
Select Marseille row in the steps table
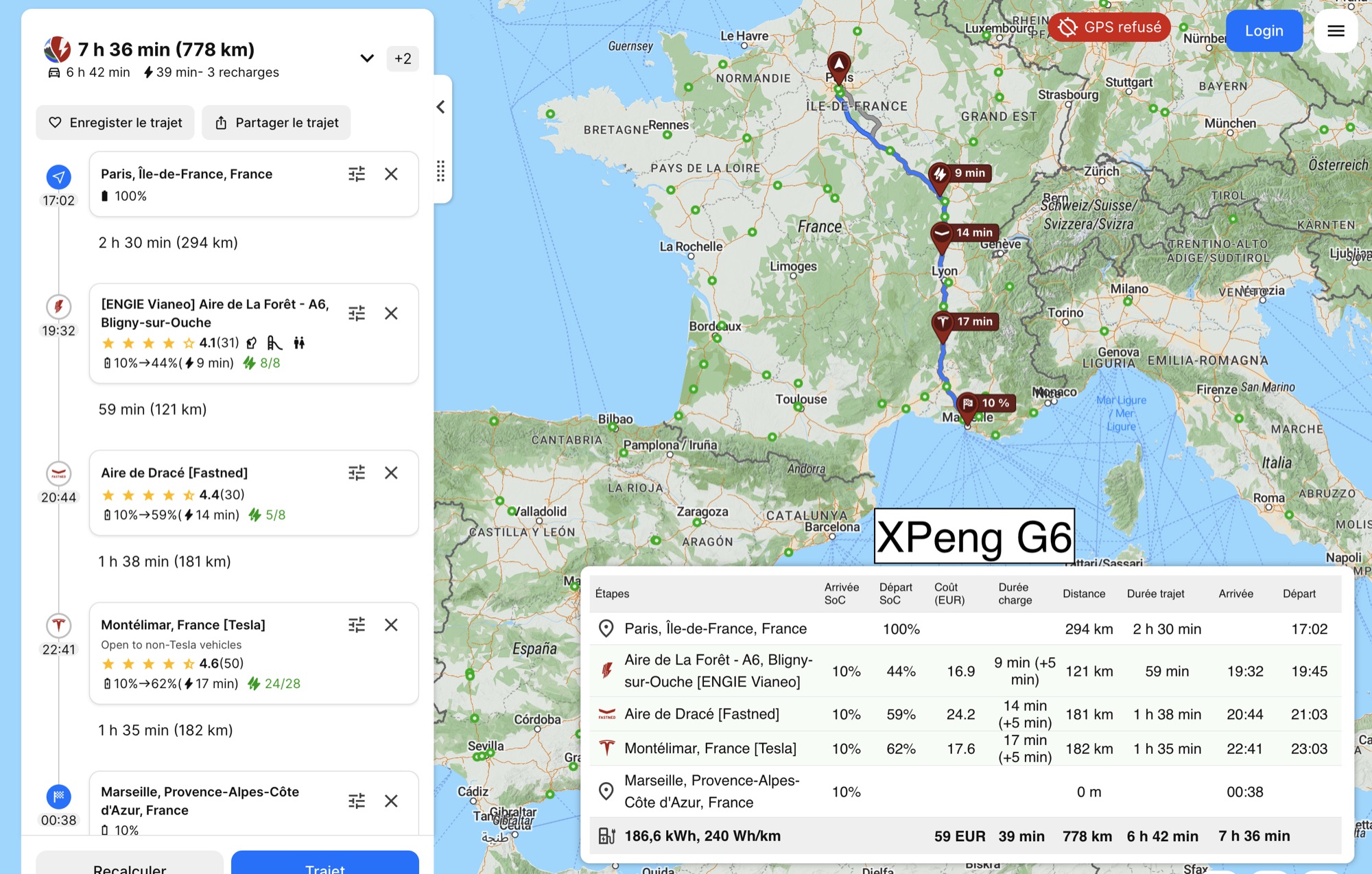point(965,792)
